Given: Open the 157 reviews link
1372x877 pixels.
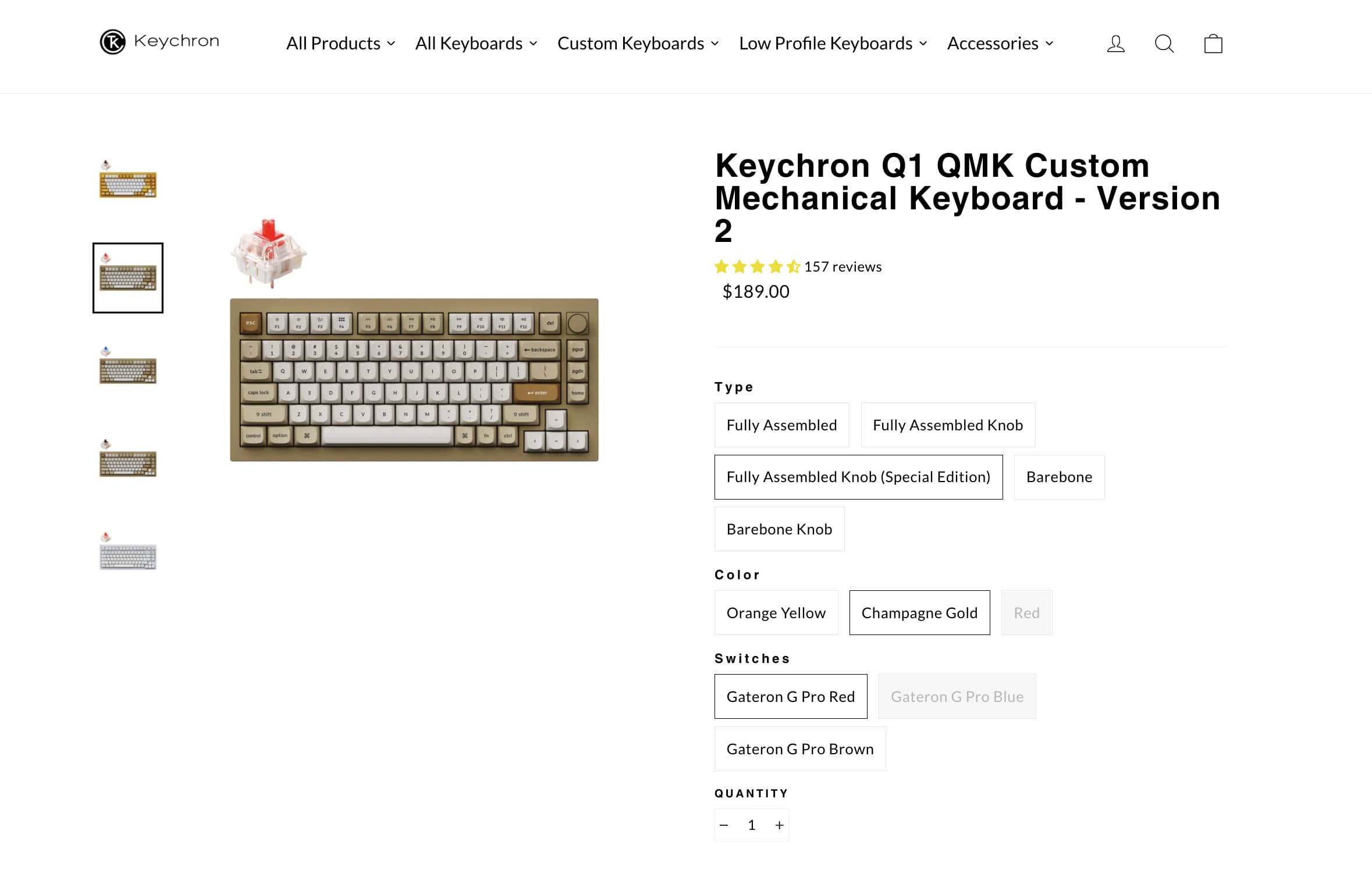Looking at the screenshot, I should [843, 267].
